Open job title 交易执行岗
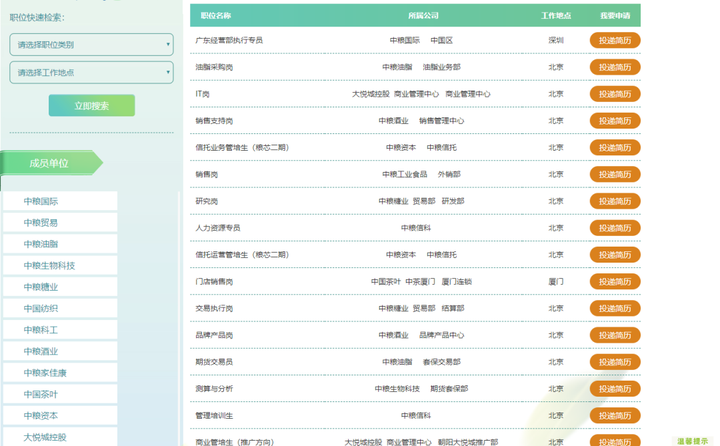This screenshot has height=446, width=720. coord(214,308)
